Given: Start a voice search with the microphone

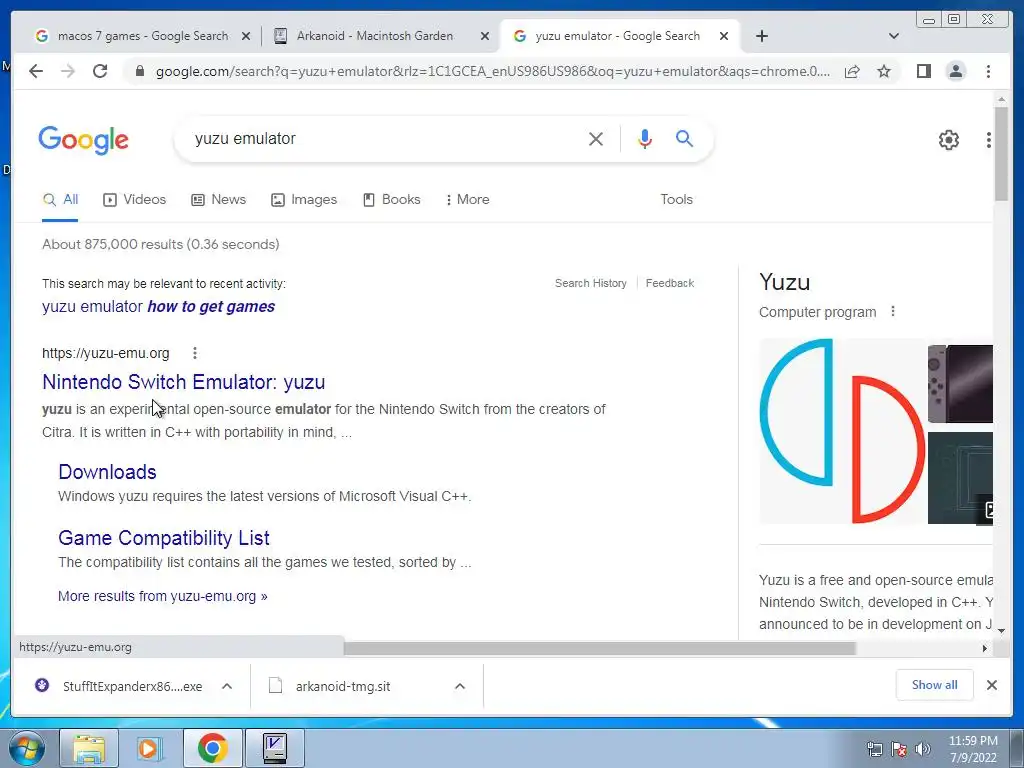Looking at the screenshot, I should pos(645,138).
